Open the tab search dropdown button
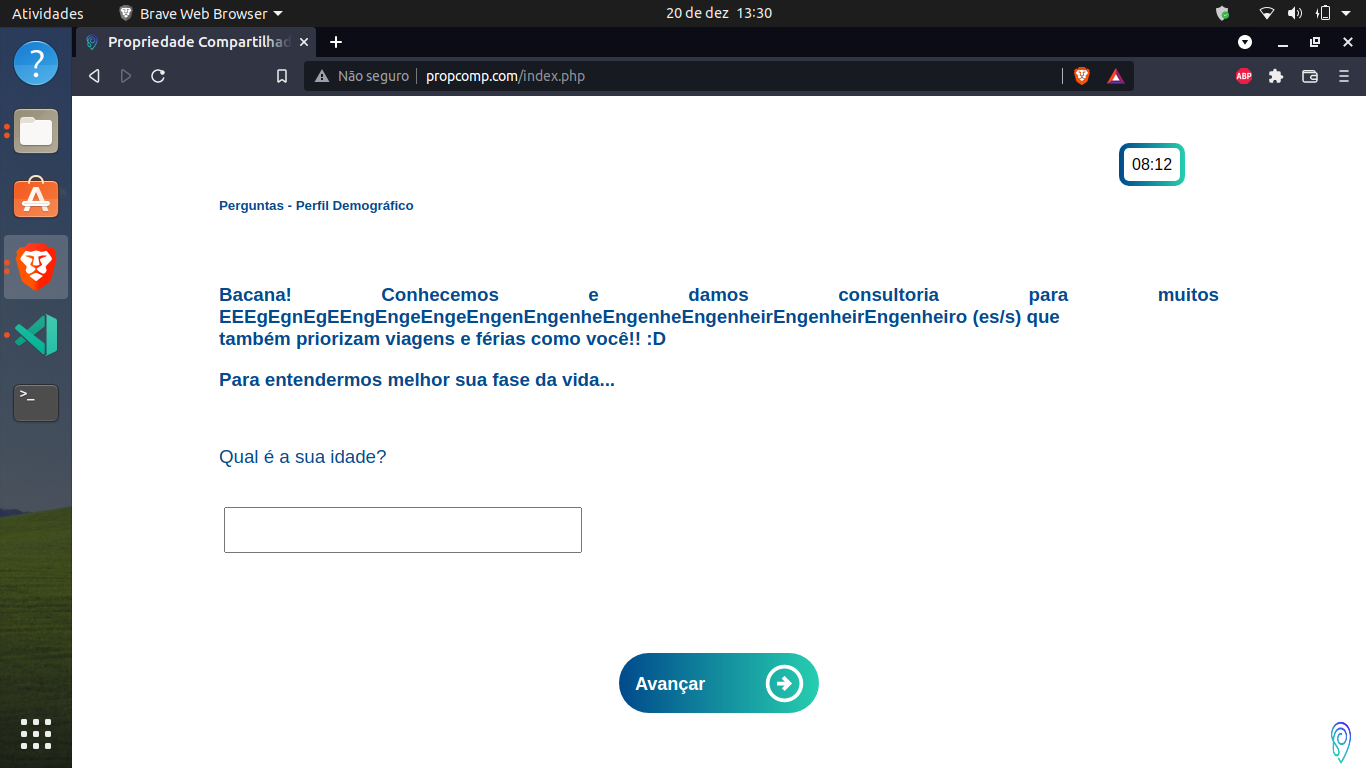This screenshot has width=1366, height=768. tap(1245, 42)
